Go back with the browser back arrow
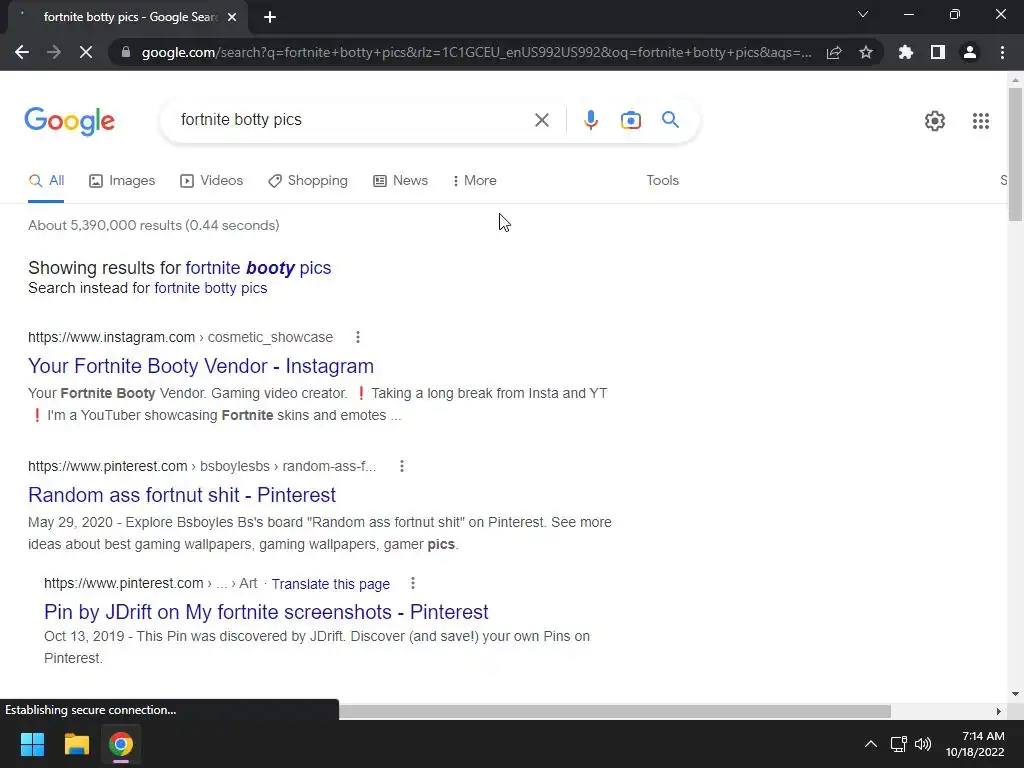The height and width of the screenshot is (768, 1024). click(x=22, y=52)
